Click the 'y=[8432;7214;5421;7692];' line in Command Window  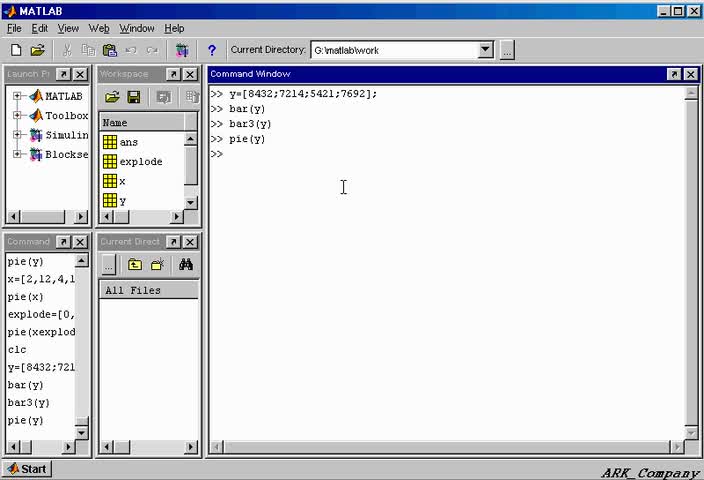[x=303, y=94]
